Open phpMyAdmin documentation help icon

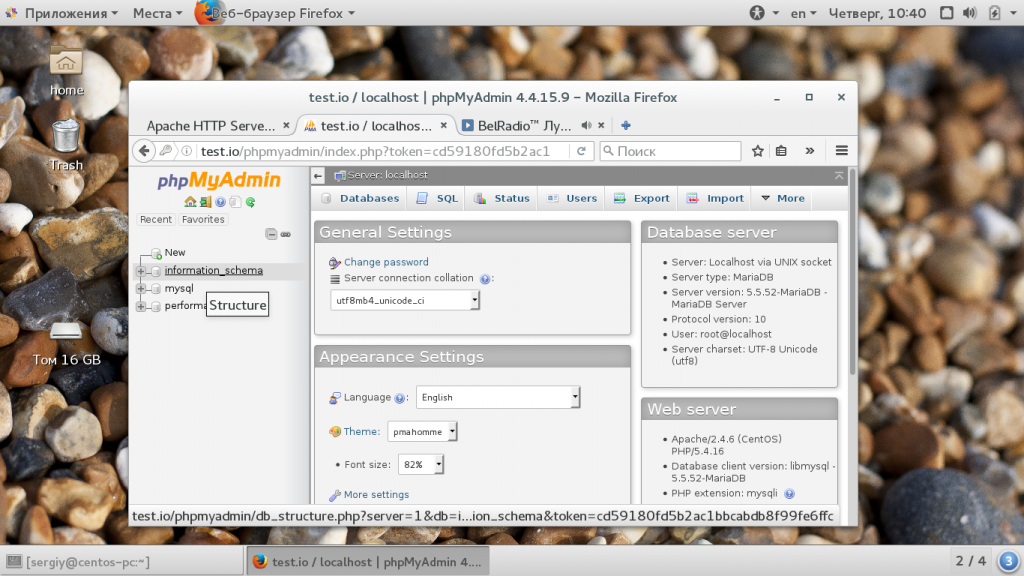(x=221, y=202)
